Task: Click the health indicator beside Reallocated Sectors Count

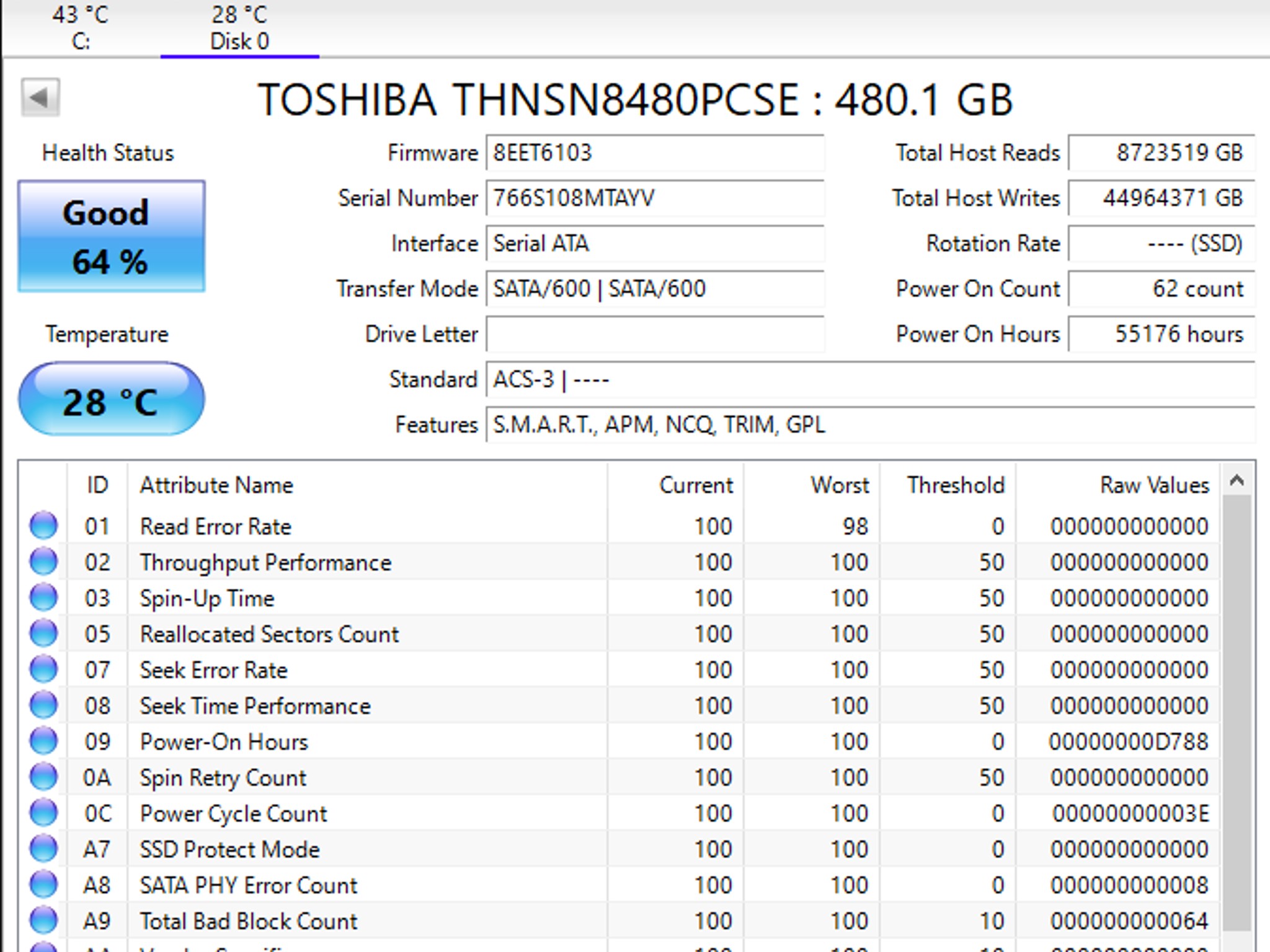Action: tap(43, 634)
